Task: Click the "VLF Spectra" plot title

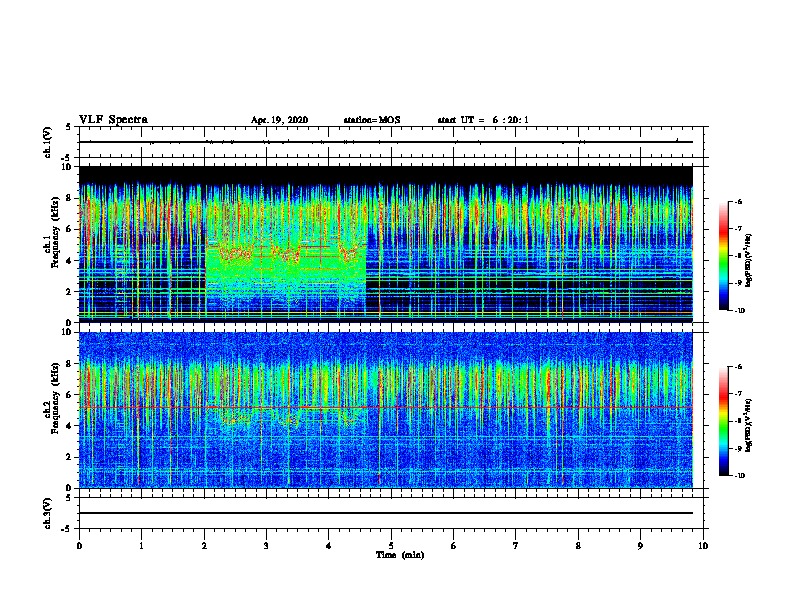Action: (x=113, y=120)
